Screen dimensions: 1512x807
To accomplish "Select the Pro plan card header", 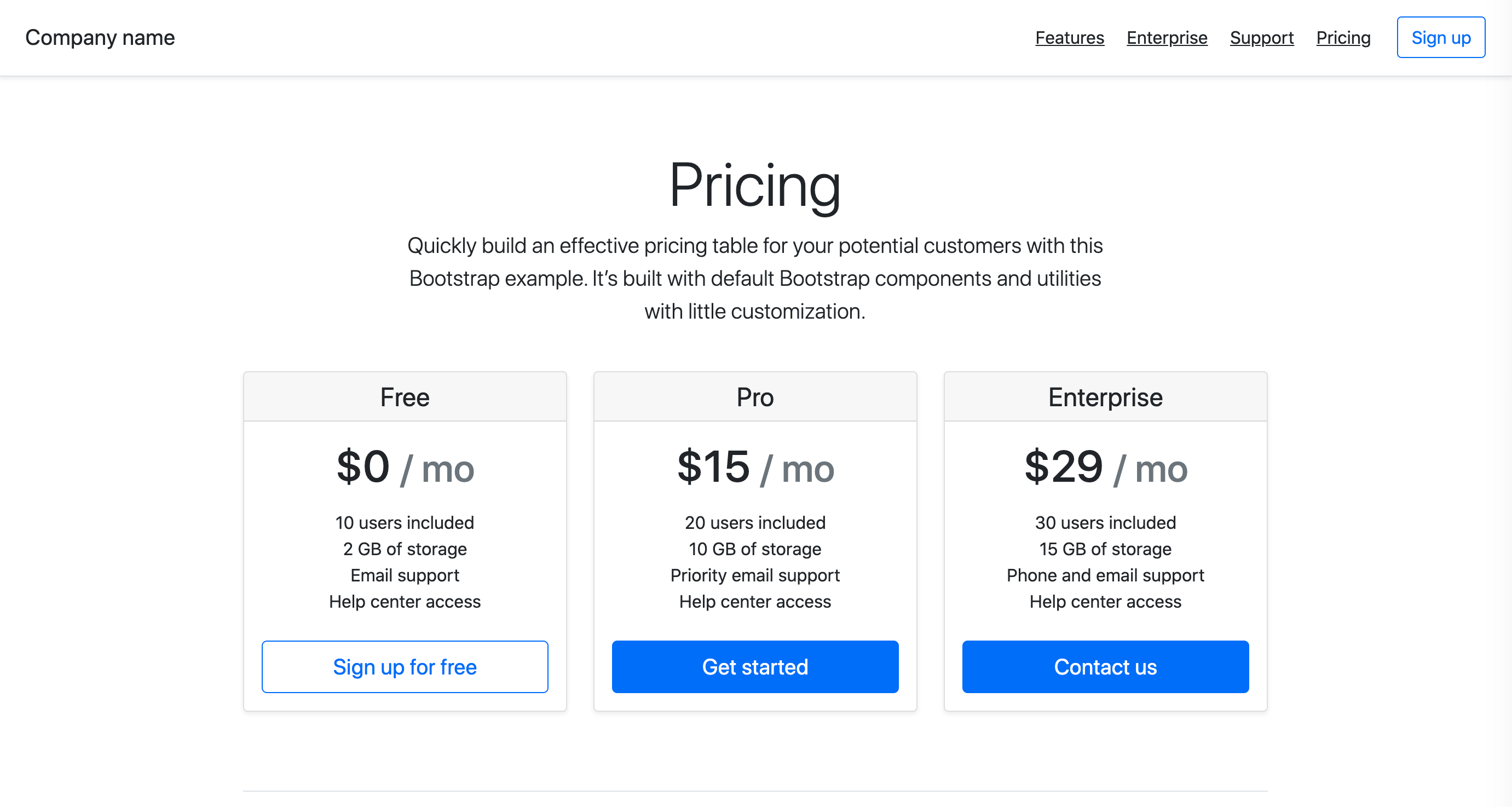I will click(x=755, y=397).
